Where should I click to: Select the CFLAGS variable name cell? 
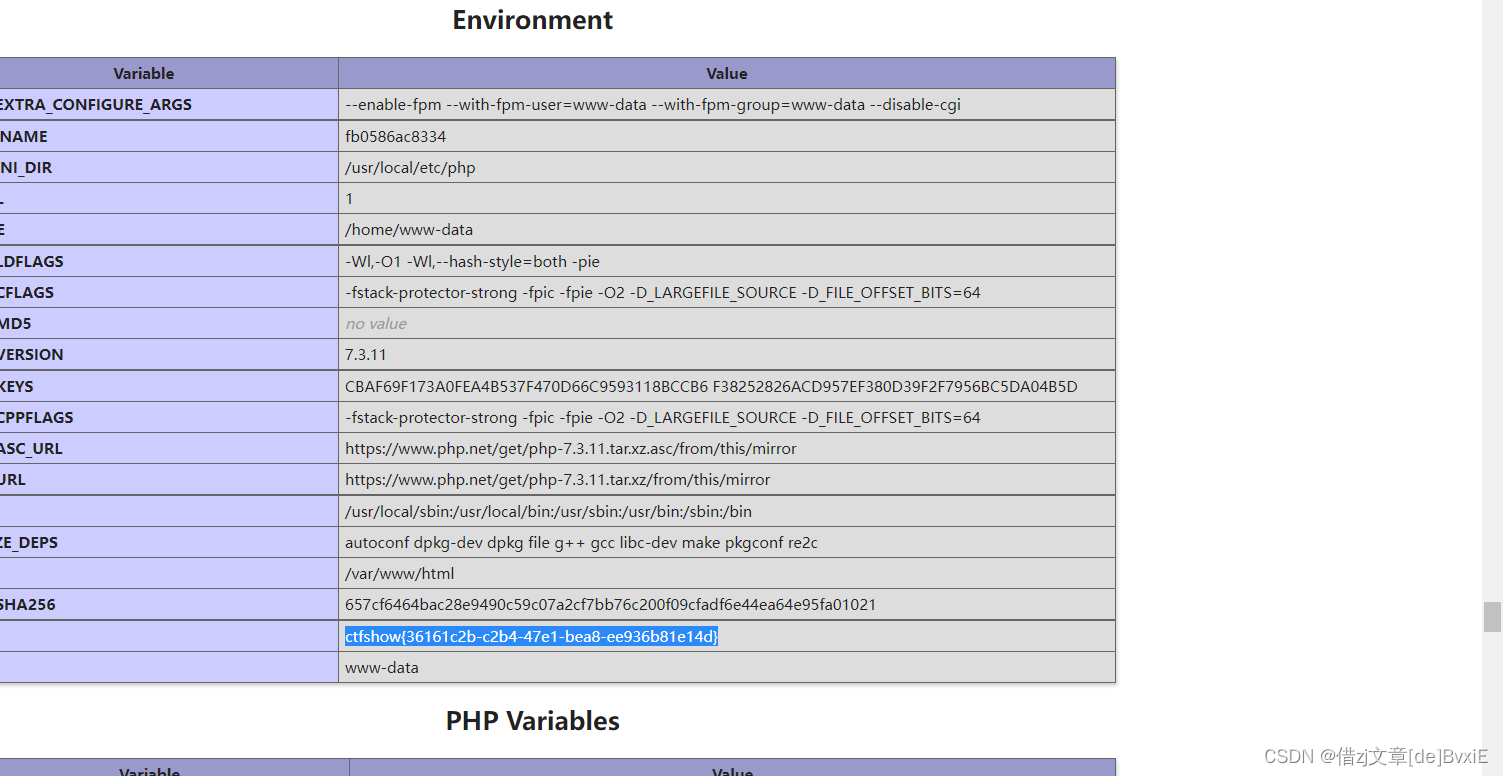point(168,292)
